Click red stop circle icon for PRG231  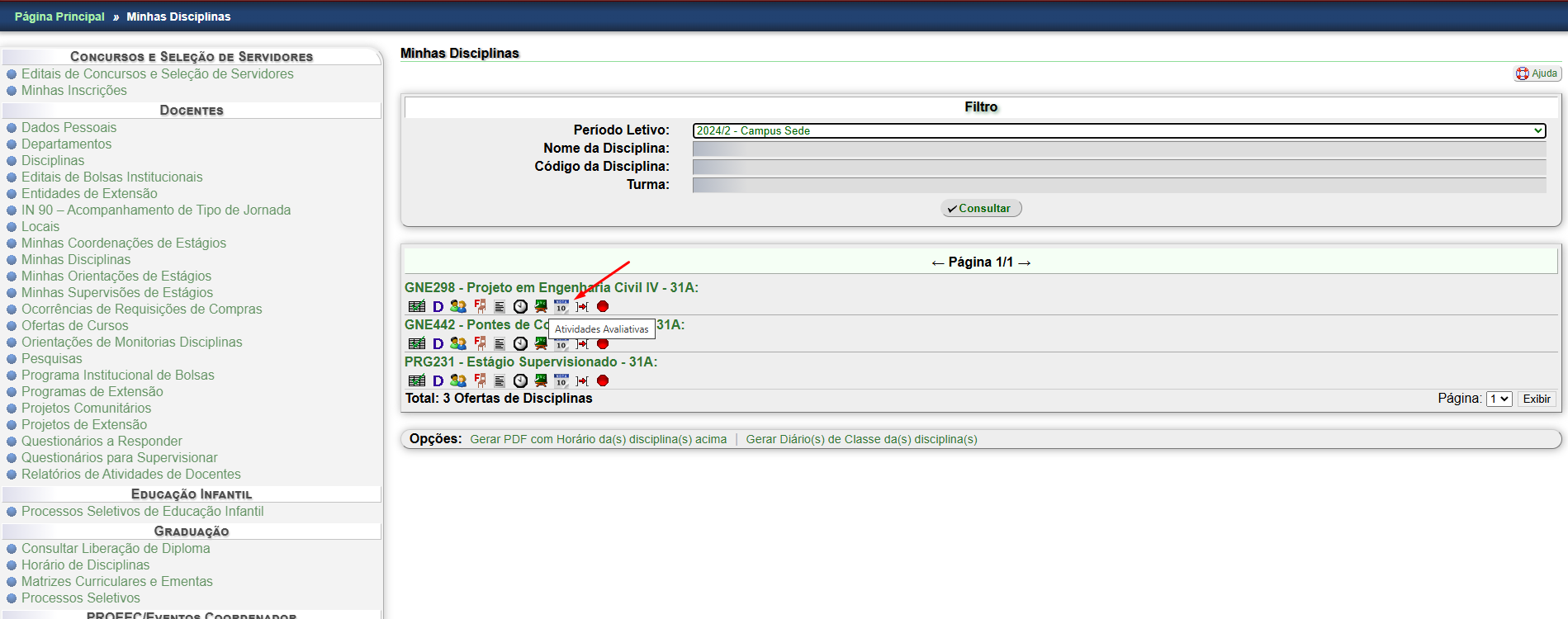click(603, 380)
